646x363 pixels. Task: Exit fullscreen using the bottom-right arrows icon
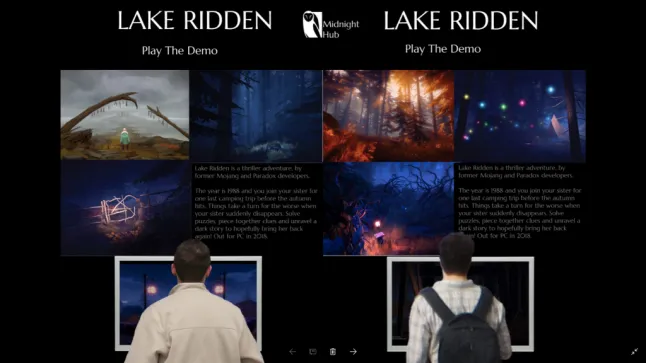[634, 351]
